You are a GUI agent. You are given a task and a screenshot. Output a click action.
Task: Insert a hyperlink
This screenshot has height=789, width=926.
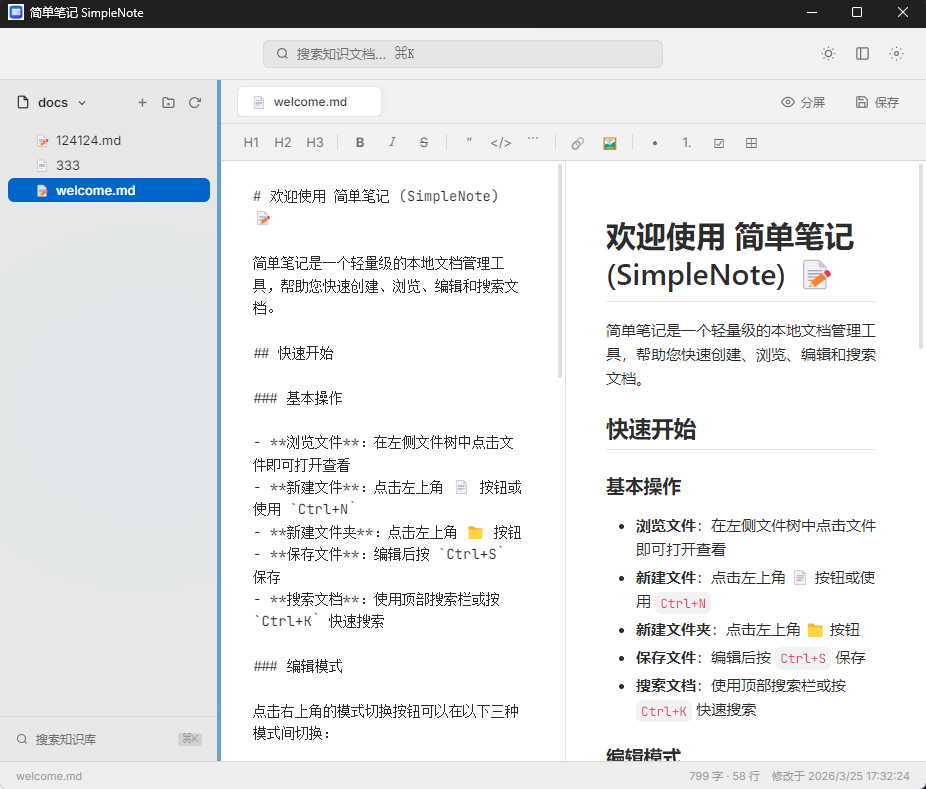(x=577, y=142)
